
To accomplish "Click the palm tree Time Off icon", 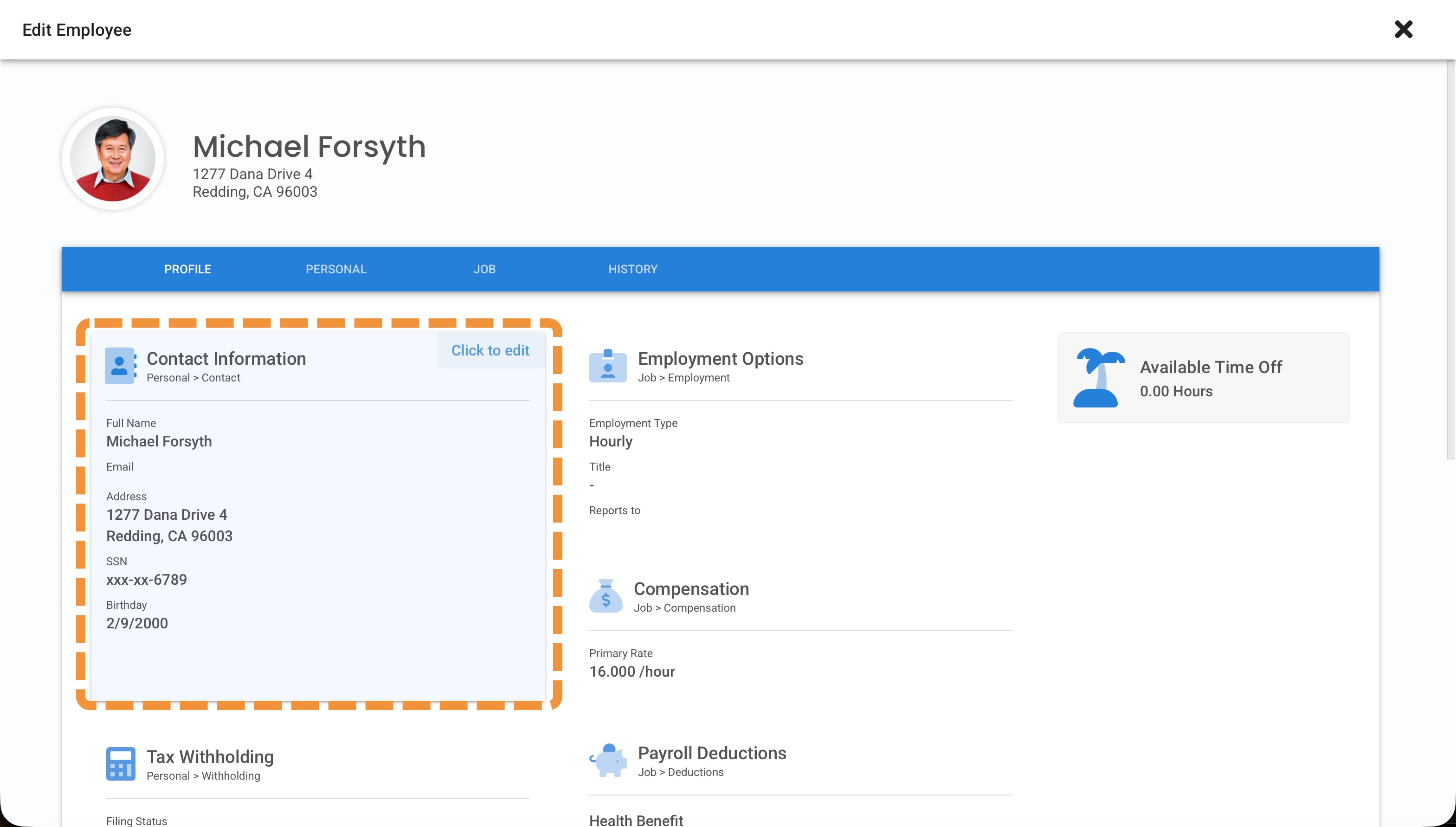I will pos(1097,378).
